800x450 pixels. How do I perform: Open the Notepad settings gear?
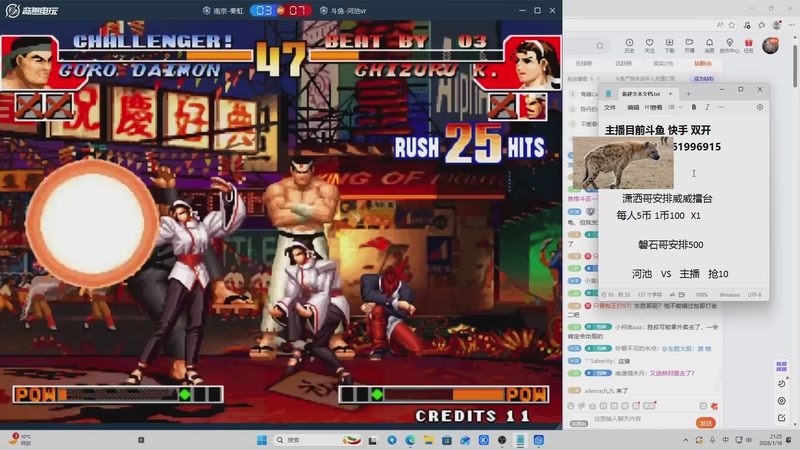point(760,107)
